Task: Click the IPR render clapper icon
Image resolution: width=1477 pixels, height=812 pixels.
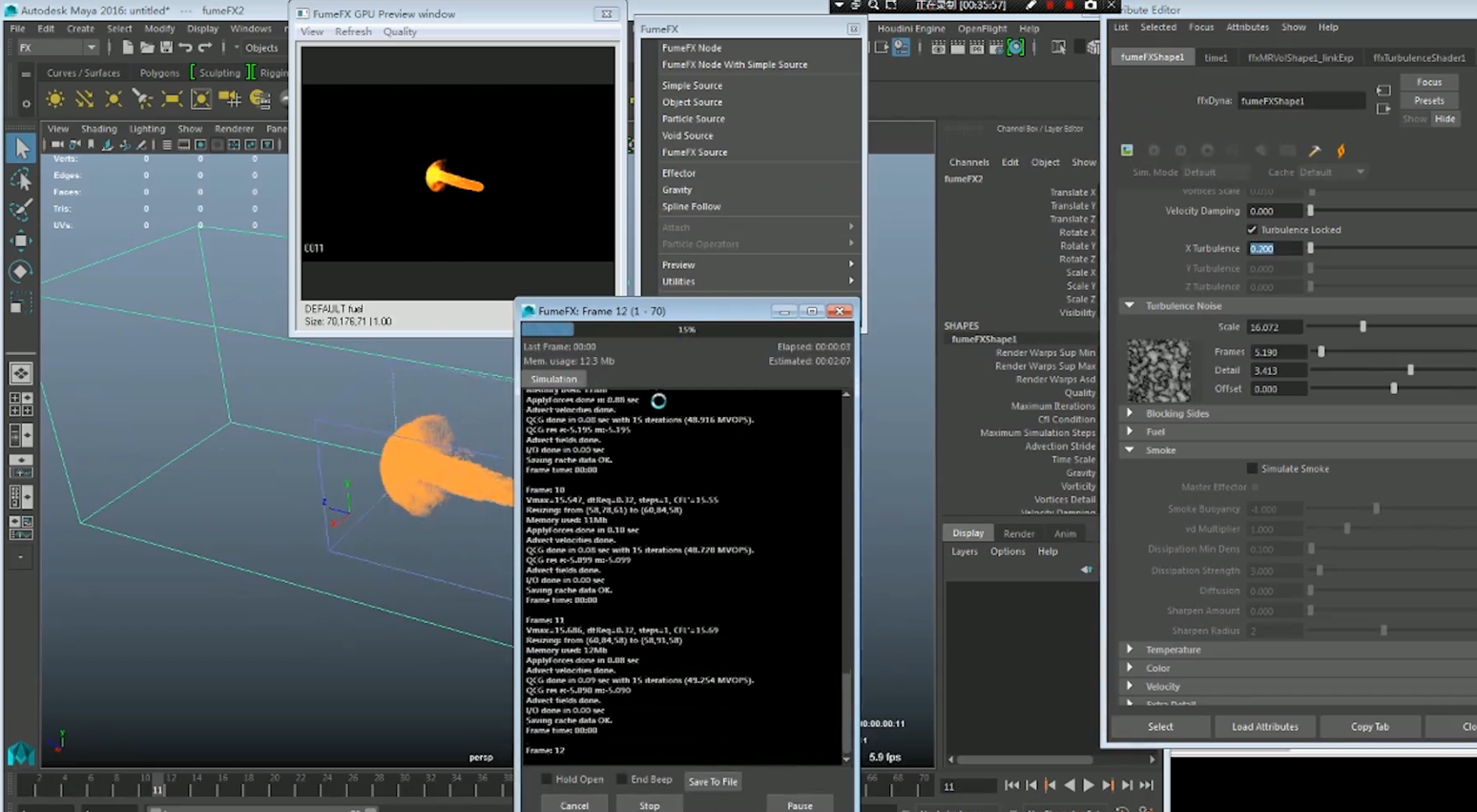Action: 976,48
